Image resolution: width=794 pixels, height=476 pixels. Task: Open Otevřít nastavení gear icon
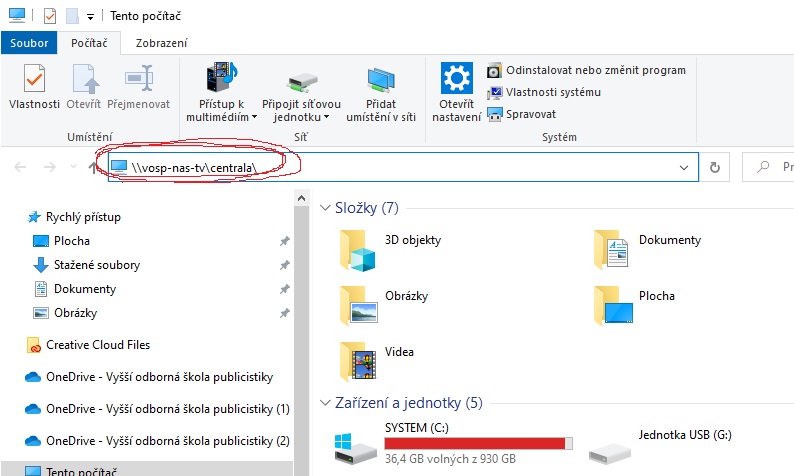[x=457, y=78]
